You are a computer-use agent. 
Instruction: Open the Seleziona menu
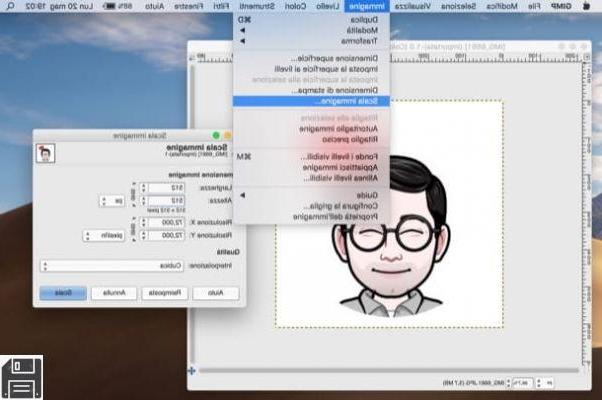click(458, 6)
